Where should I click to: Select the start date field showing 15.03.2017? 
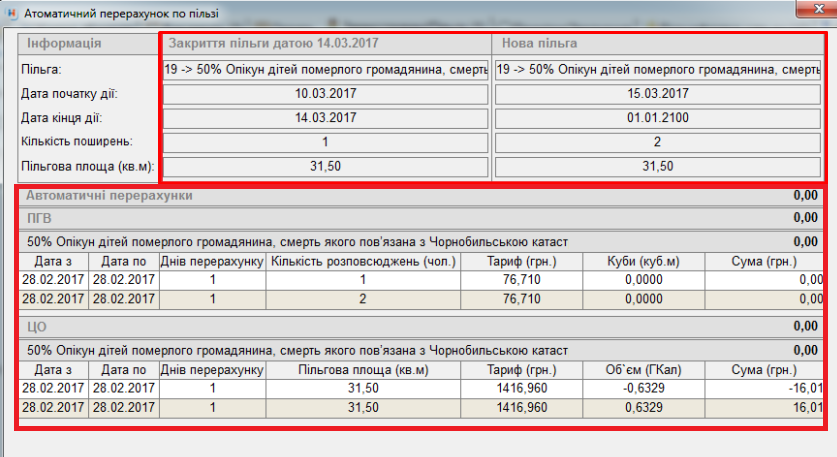tap(658, 94)
